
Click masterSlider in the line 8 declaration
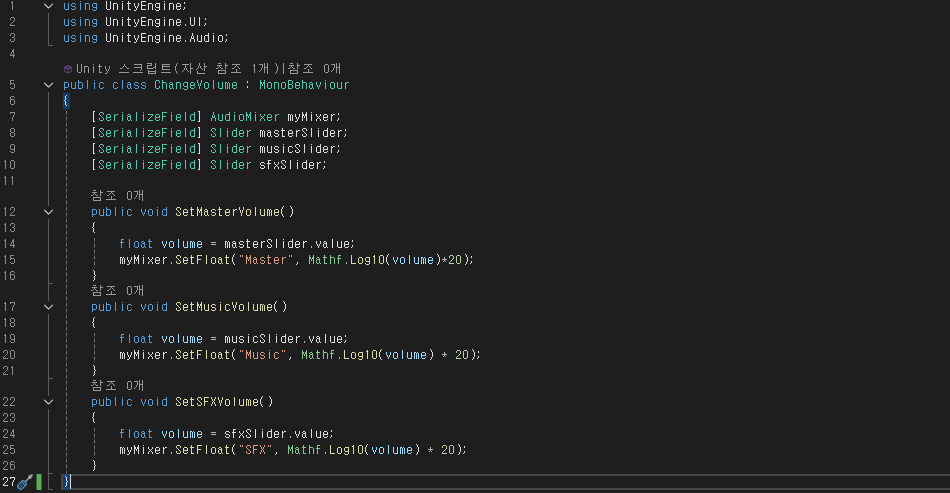tap(301, 133)
